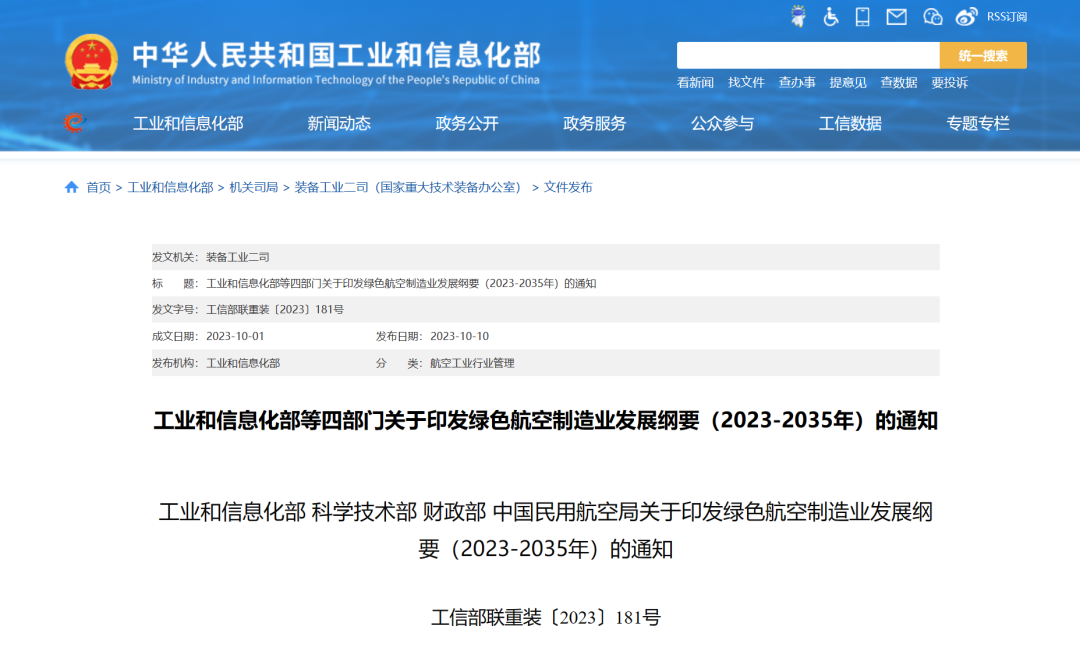Click 文件发布 in the breadcrumb
1080x651 pixels.
click(x=568, y=187)
